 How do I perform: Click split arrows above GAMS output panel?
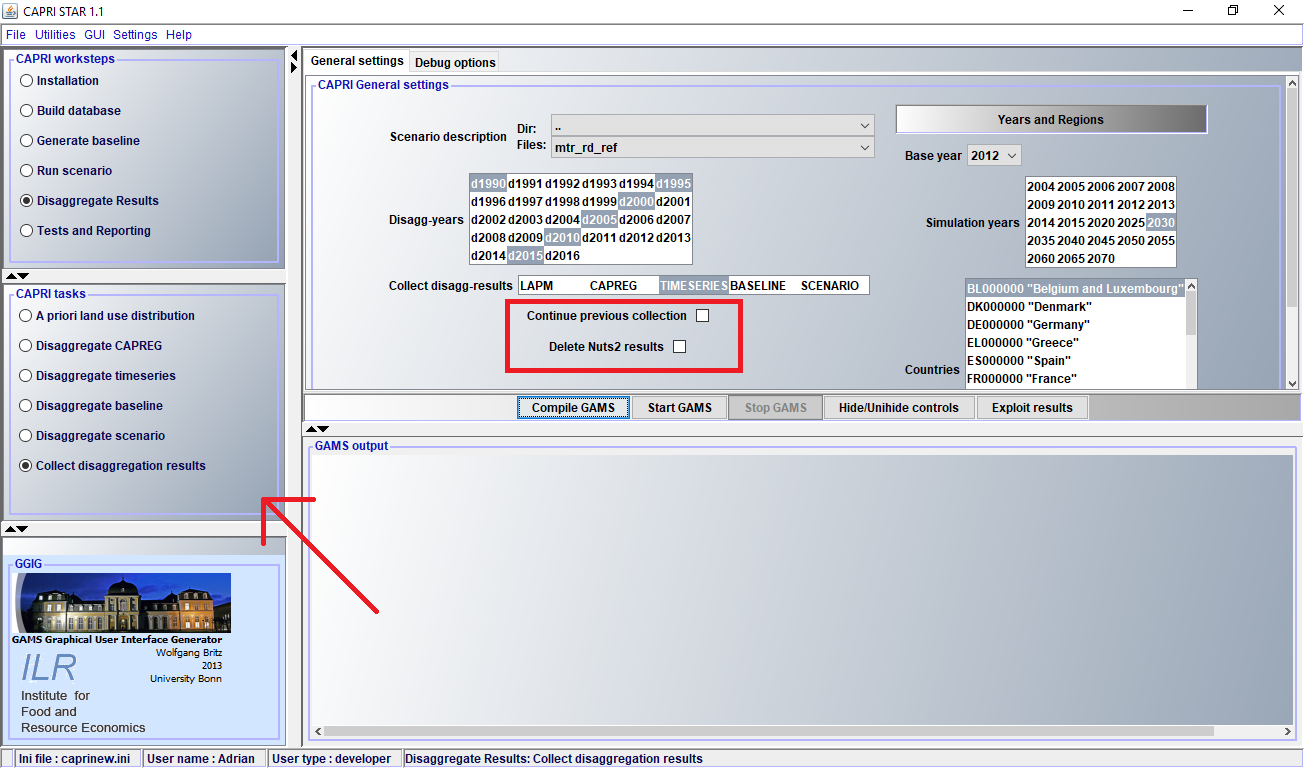coord(317,428)
